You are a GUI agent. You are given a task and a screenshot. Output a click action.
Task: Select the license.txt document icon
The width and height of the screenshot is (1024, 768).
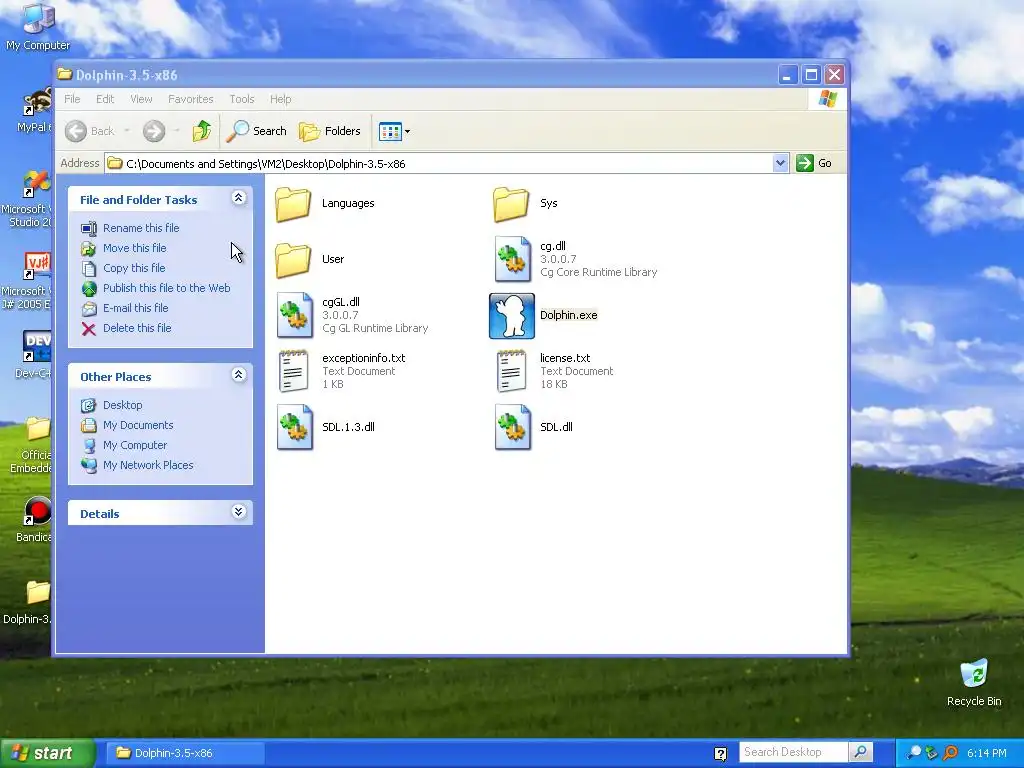(x=511, y=371)
